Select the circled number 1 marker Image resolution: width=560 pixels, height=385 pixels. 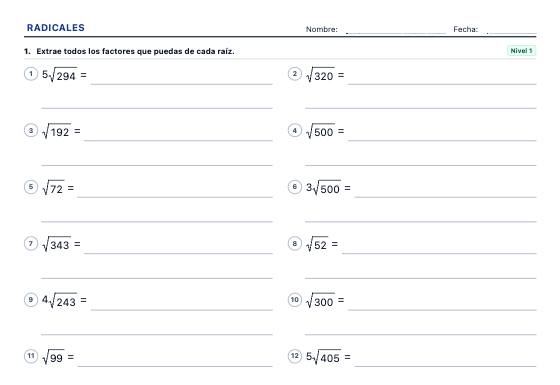click(x=31, y=74)
